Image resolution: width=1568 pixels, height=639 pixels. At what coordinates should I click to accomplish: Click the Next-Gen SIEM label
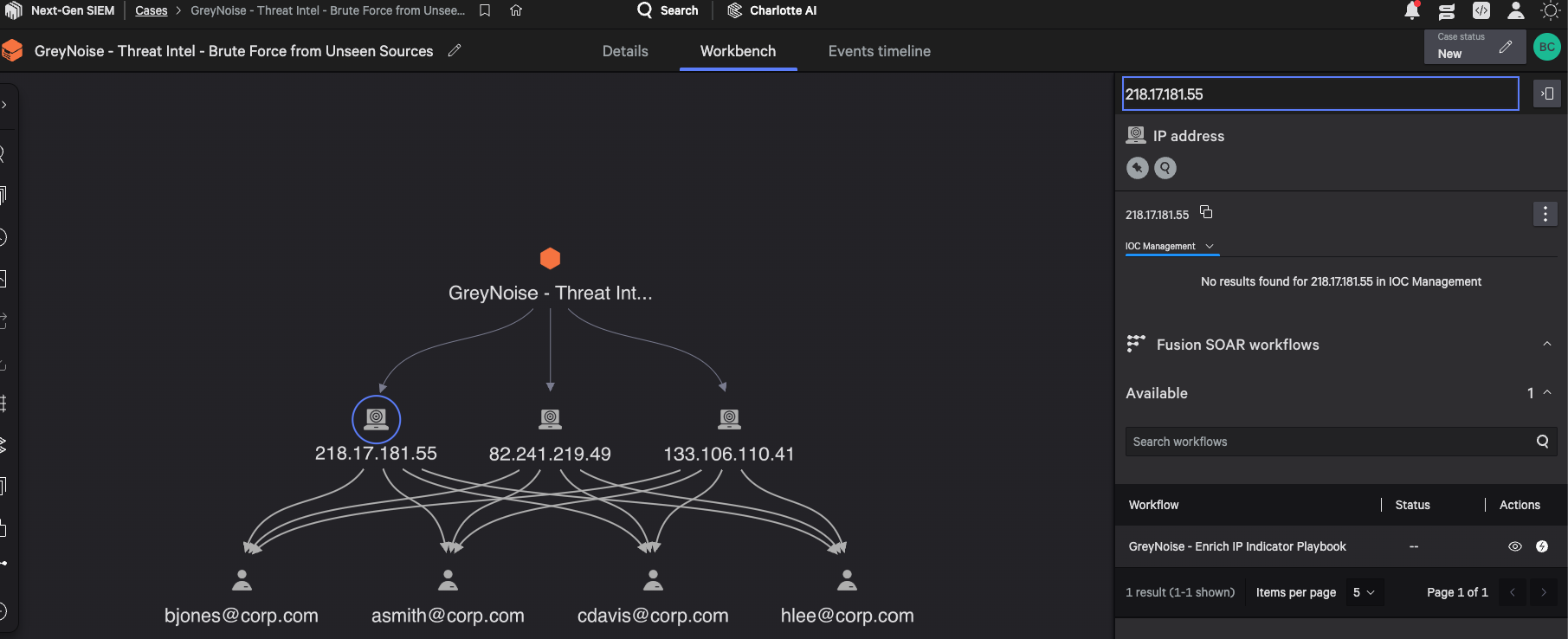click(73, 10)
